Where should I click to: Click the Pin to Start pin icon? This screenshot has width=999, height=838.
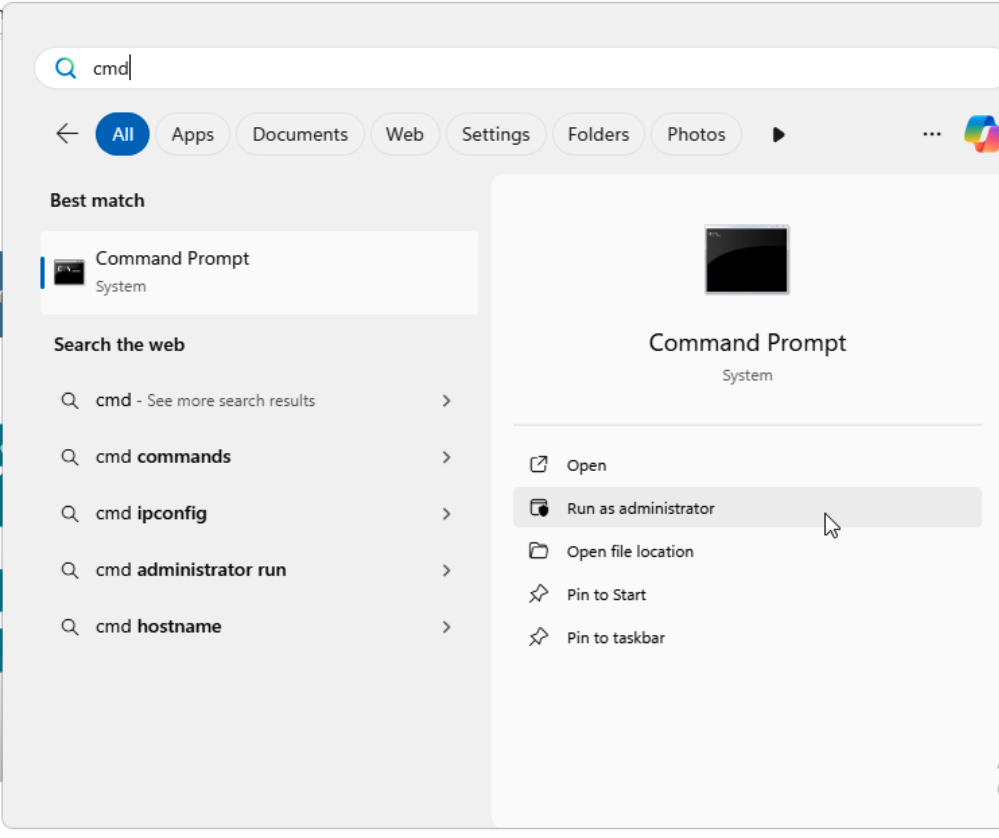coord(539,595)
